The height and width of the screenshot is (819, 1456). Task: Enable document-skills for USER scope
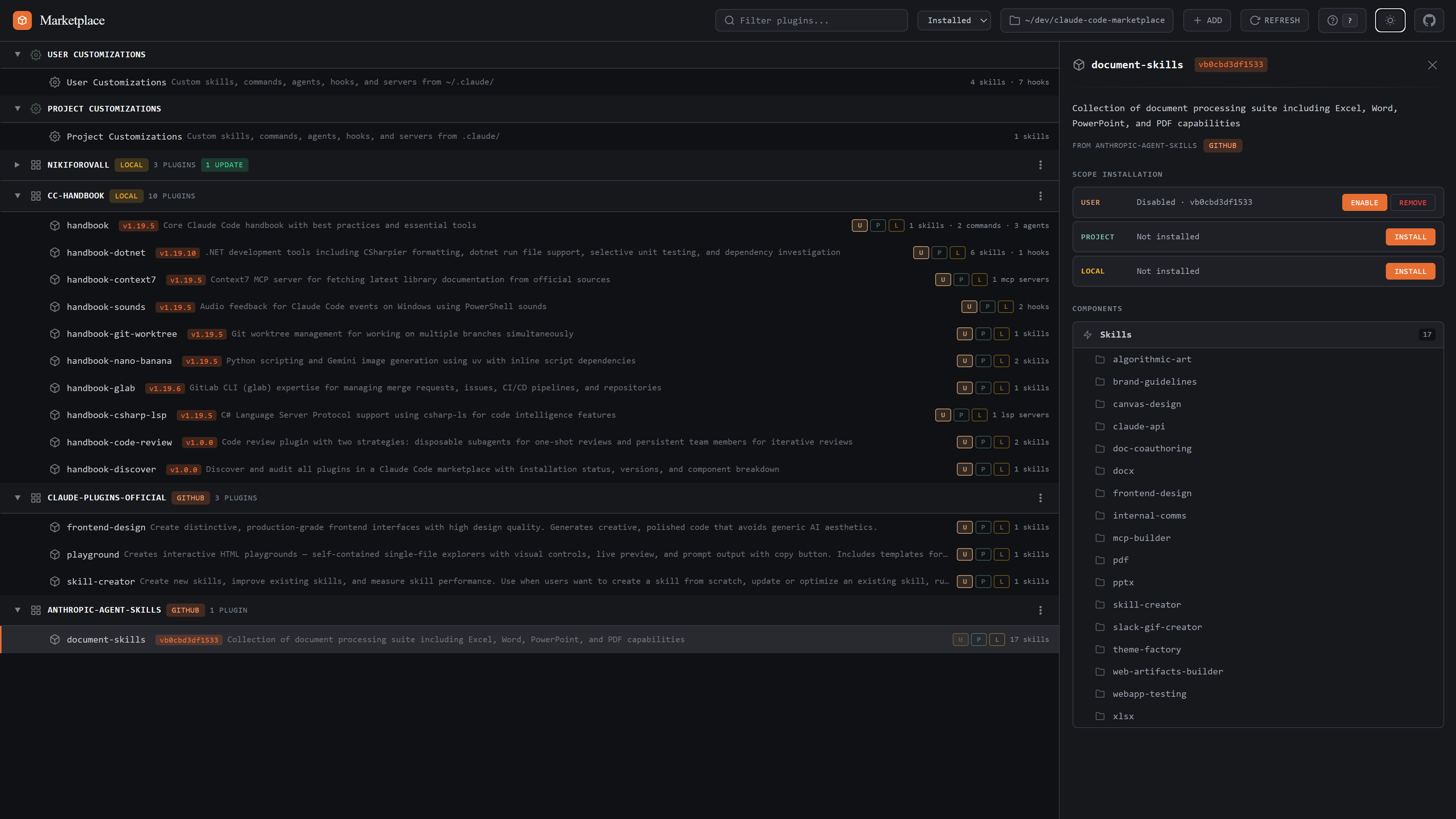click(1365, 202)
